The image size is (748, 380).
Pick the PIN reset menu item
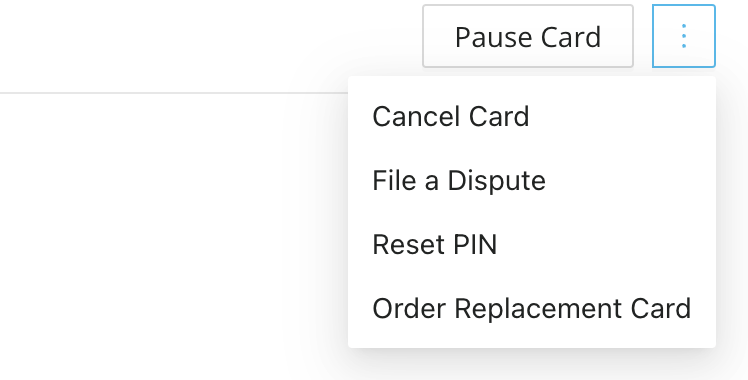(532, 244)
